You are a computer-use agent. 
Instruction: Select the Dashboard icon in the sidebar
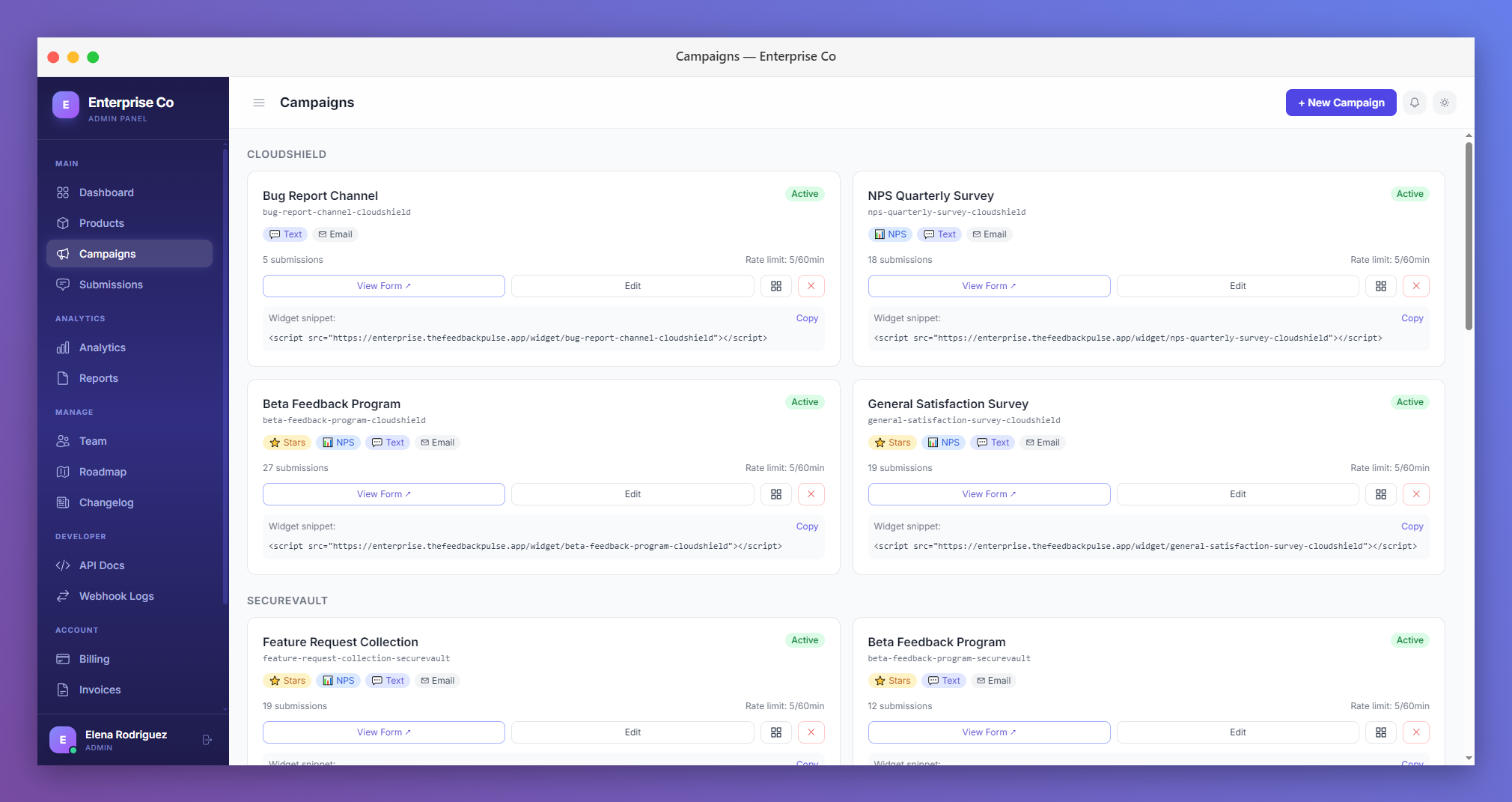pyautogui.click(x=64, y=192)
